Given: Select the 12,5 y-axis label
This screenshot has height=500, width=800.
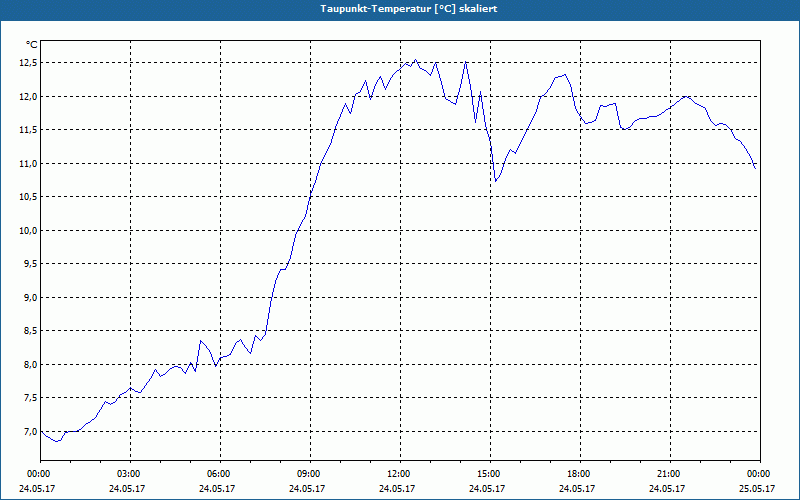Looking at the screenshot, I should tap(29, 63).
